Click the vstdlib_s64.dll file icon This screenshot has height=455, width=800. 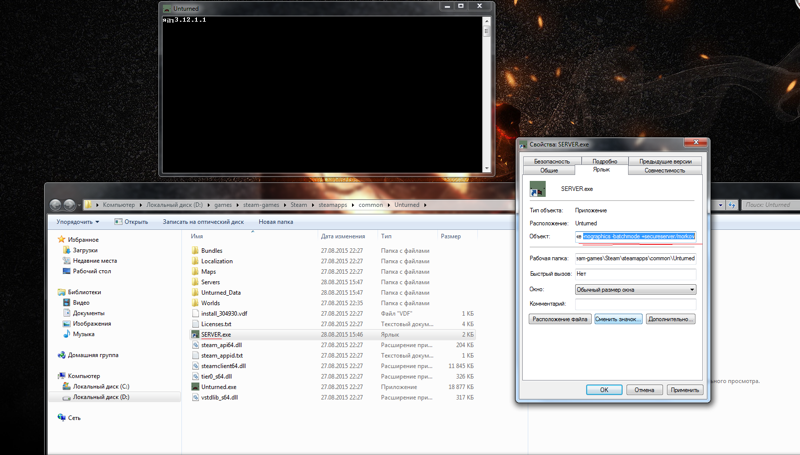pos(195,397)
